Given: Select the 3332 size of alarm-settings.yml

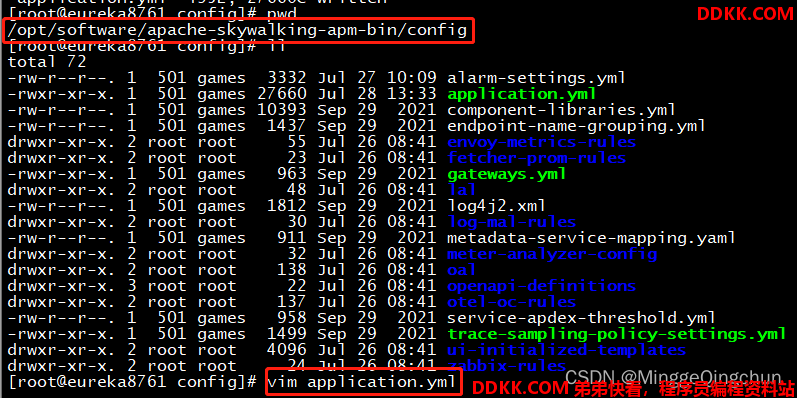Looking at the screenshot, I should click(x=287, y=78).
